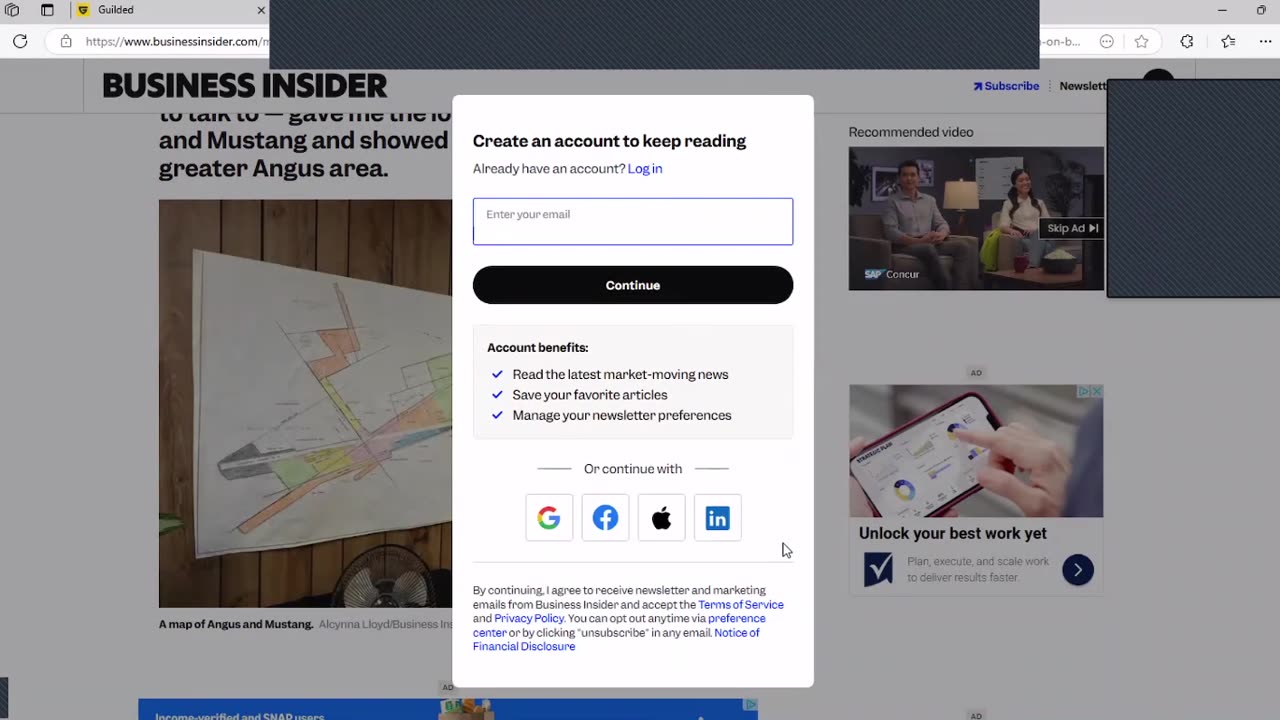Viewport: 1280px width, 720px height.
Task: Switch to the Guilded tab
Action: click(170, 10)
